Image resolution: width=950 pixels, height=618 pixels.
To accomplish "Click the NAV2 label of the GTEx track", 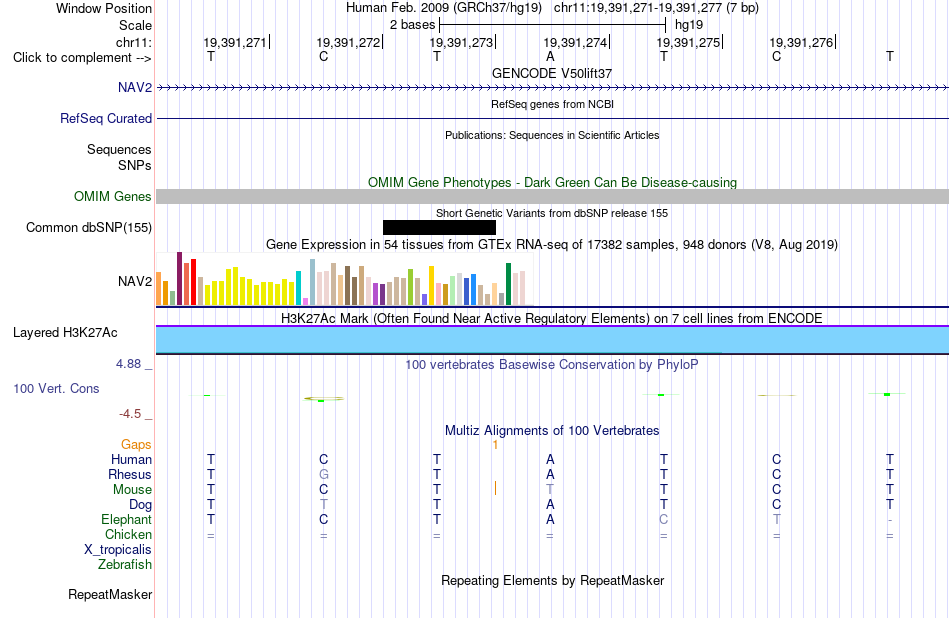I will [x=135, y=281].
